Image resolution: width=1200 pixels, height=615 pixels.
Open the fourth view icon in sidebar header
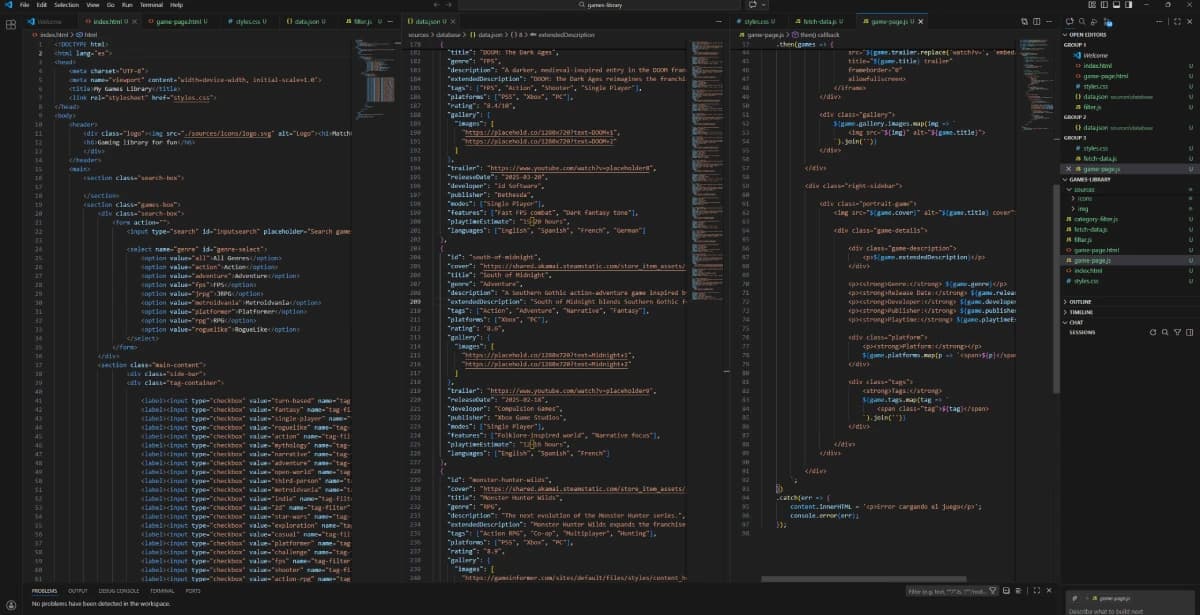pyautogui.click(x=1108, y=21)
